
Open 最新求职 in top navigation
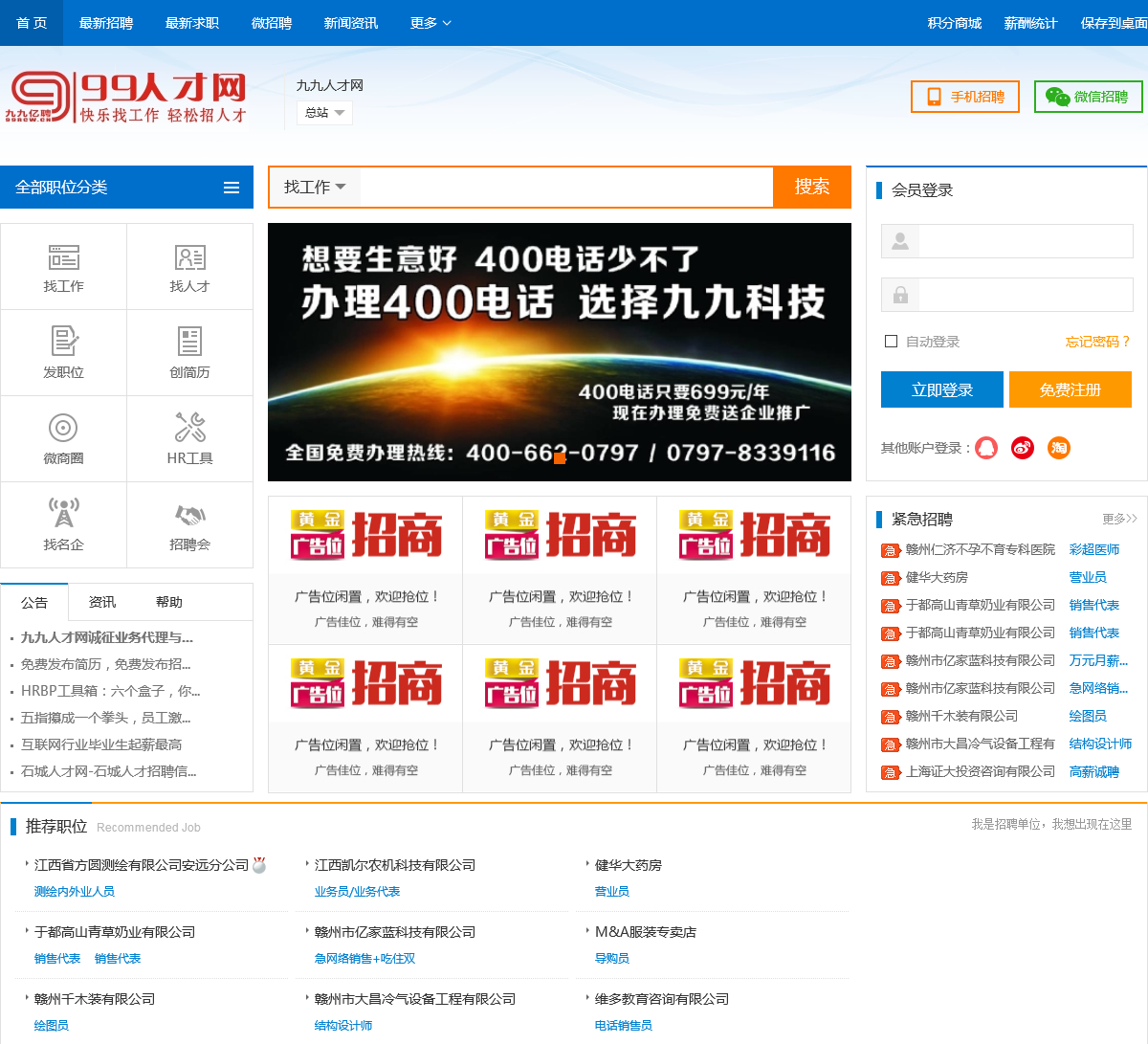pyautogui.click(x=192, y=23)
